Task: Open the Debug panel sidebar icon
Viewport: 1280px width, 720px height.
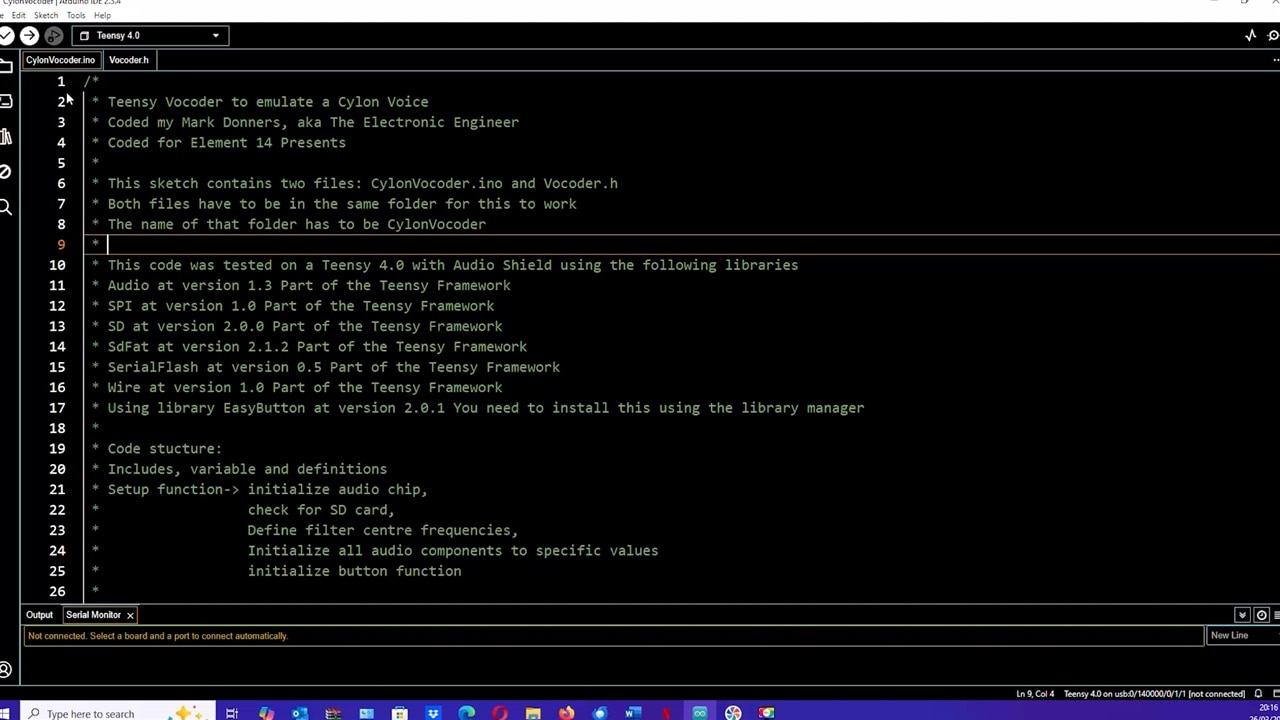Action: click(5, 172)
